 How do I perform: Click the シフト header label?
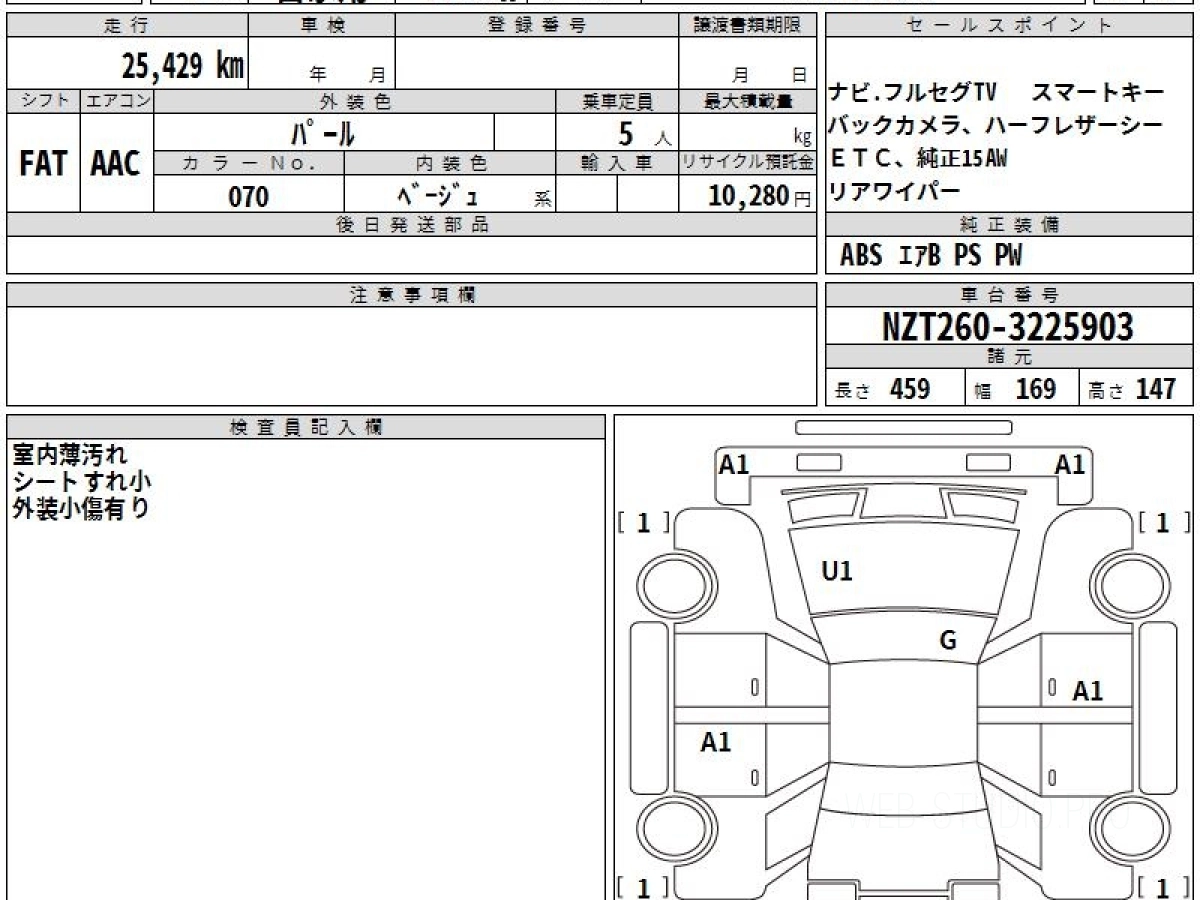coord(43,101)
